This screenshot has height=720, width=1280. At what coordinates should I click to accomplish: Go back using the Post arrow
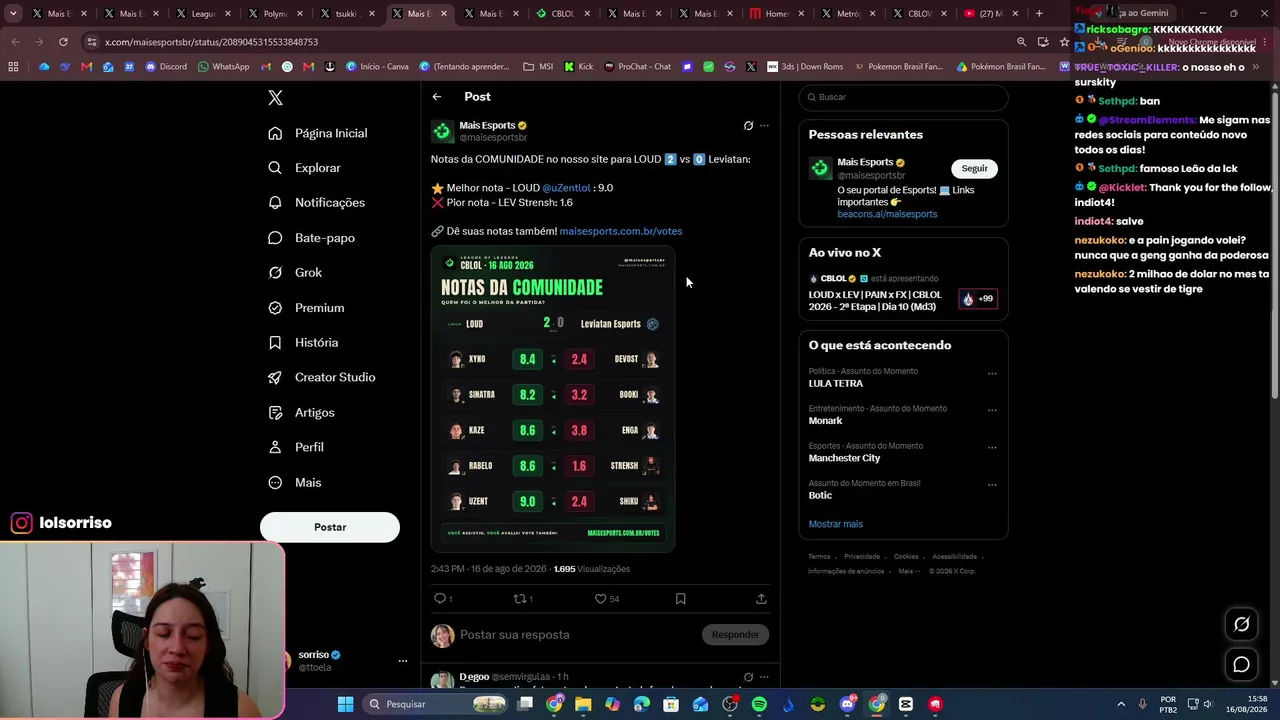(437, 97)
